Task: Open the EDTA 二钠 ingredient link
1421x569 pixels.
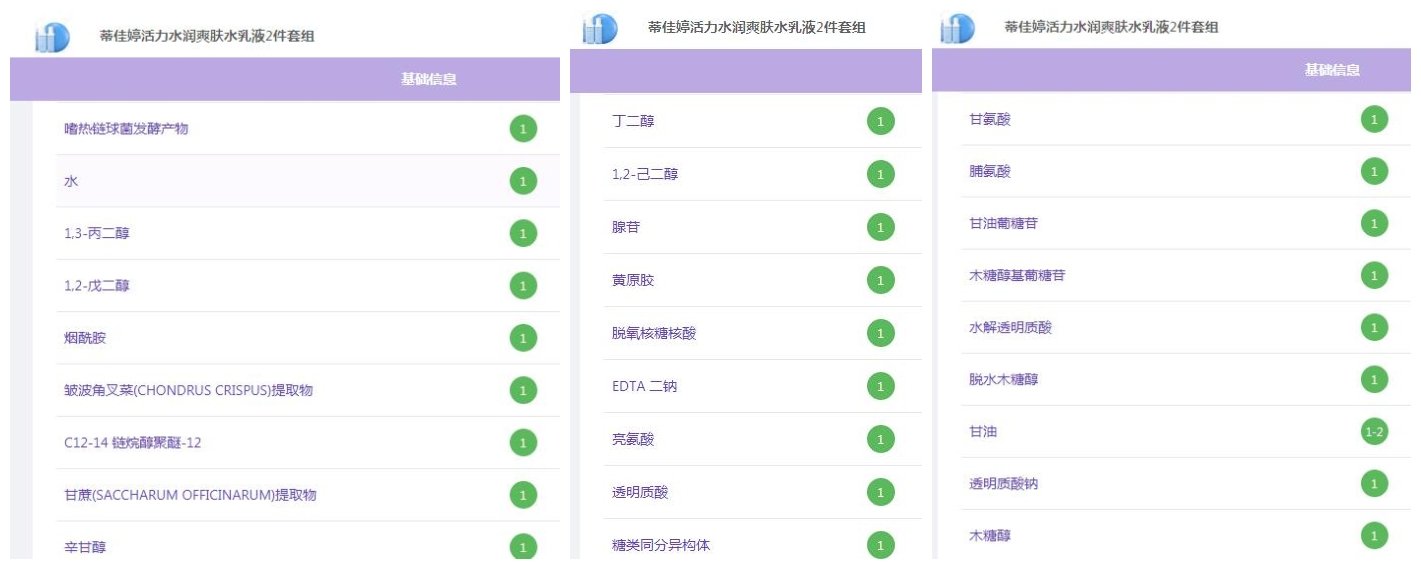Action: click(644, 386)
